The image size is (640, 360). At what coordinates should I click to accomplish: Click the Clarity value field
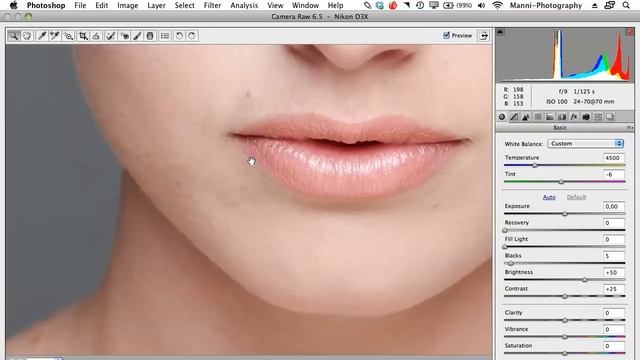click(613, 313)
